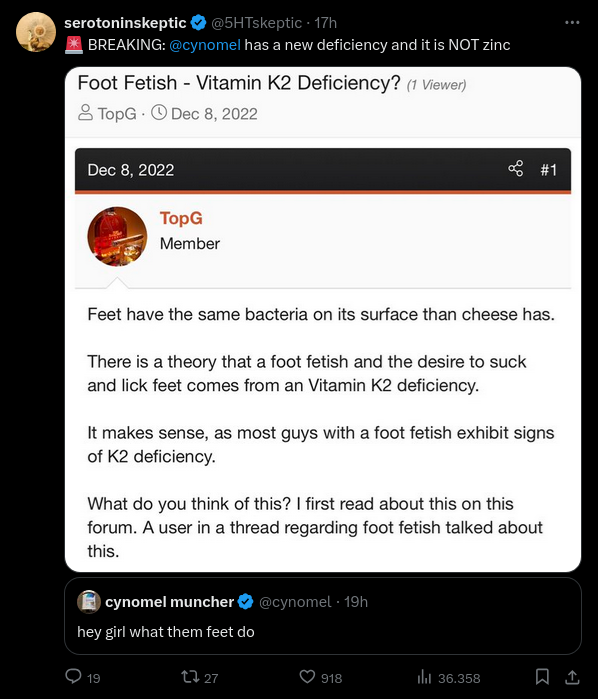Click the Foot Fetish thread title
Image resolution: width=598 pixels, height=699 pixels.
click(x=239, y=83)
